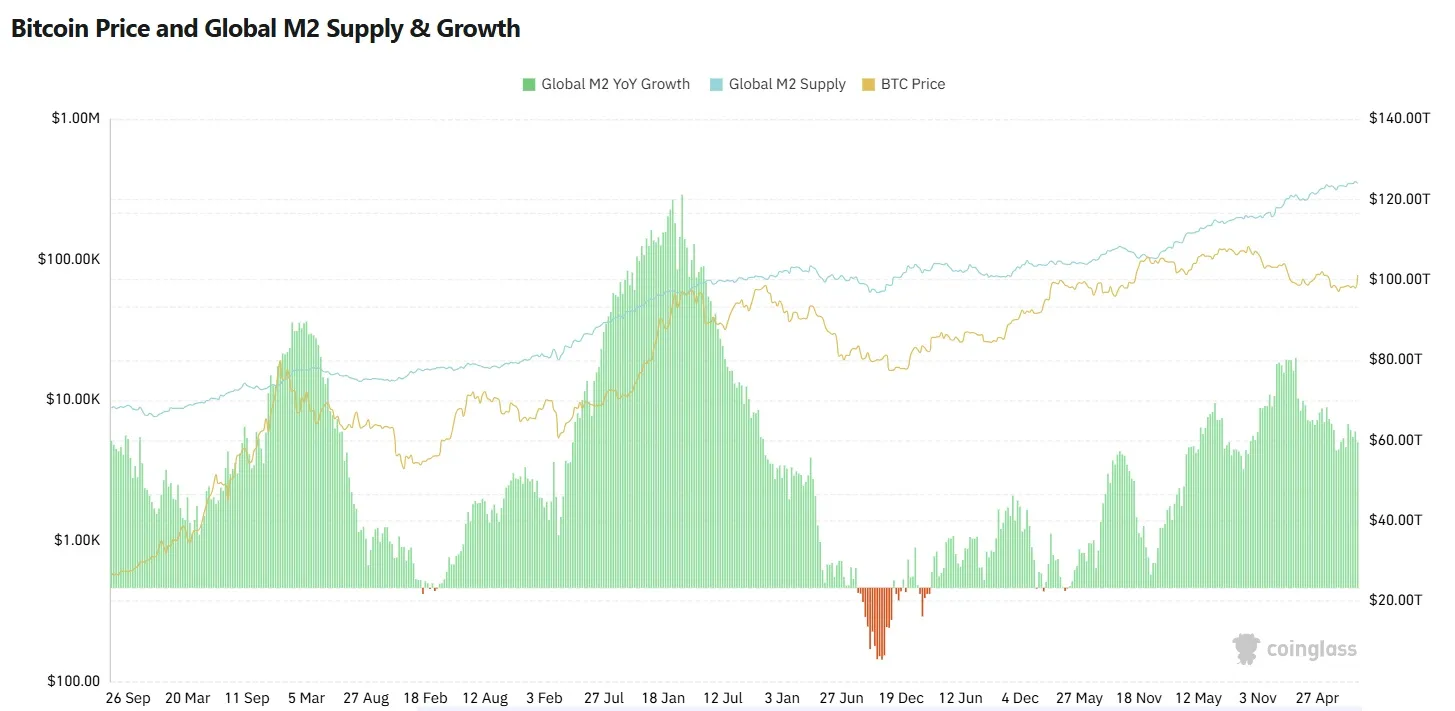This screenshot has height=711, width=1455.
Task: Toggle the Global M2 Supply legend
Action: (x=777, y=84)
